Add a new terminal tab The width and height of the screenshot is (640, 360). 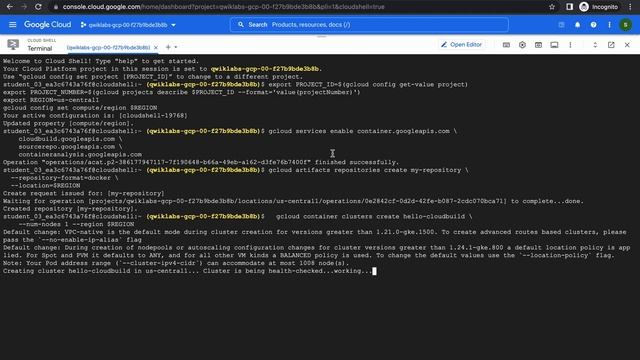(168, 47)
